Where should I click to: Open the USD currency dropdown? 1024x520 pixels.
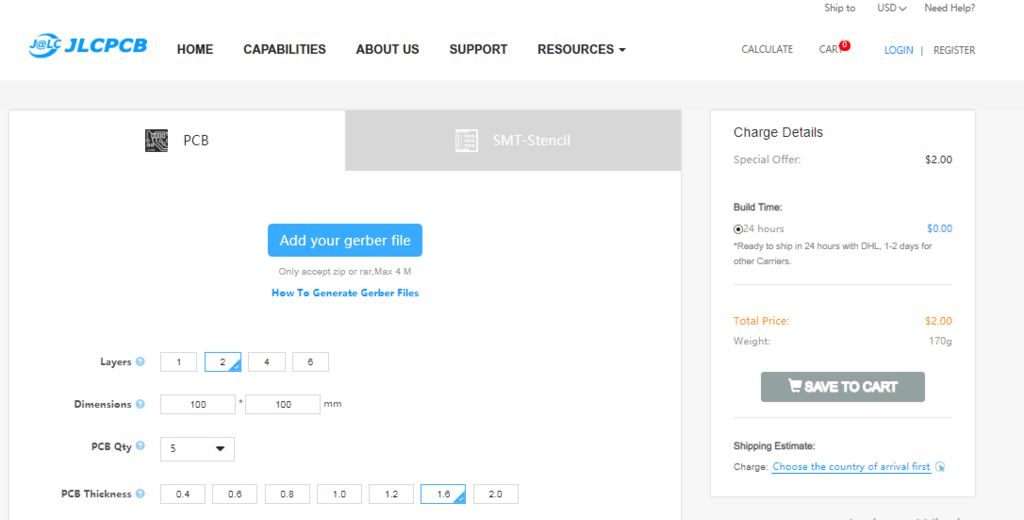(891, 8)
